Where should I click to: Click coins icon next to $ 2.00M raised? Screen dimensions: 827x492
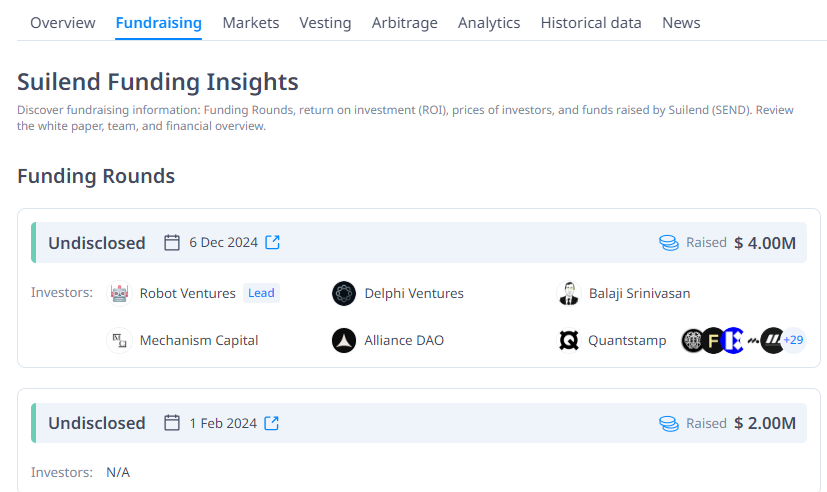[x=669, y=423]
